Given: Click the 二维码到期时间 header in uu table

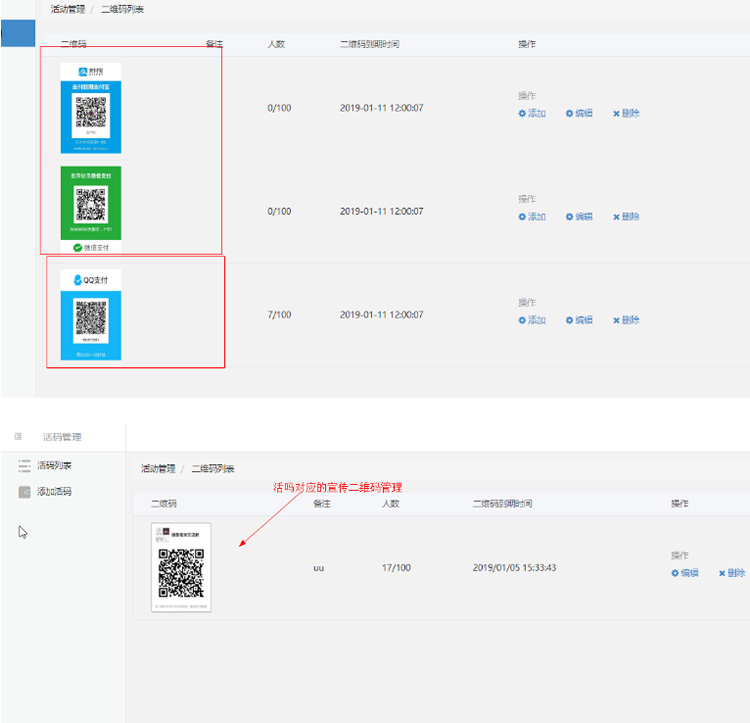Looking at the screenshot, I should (502, 504).
